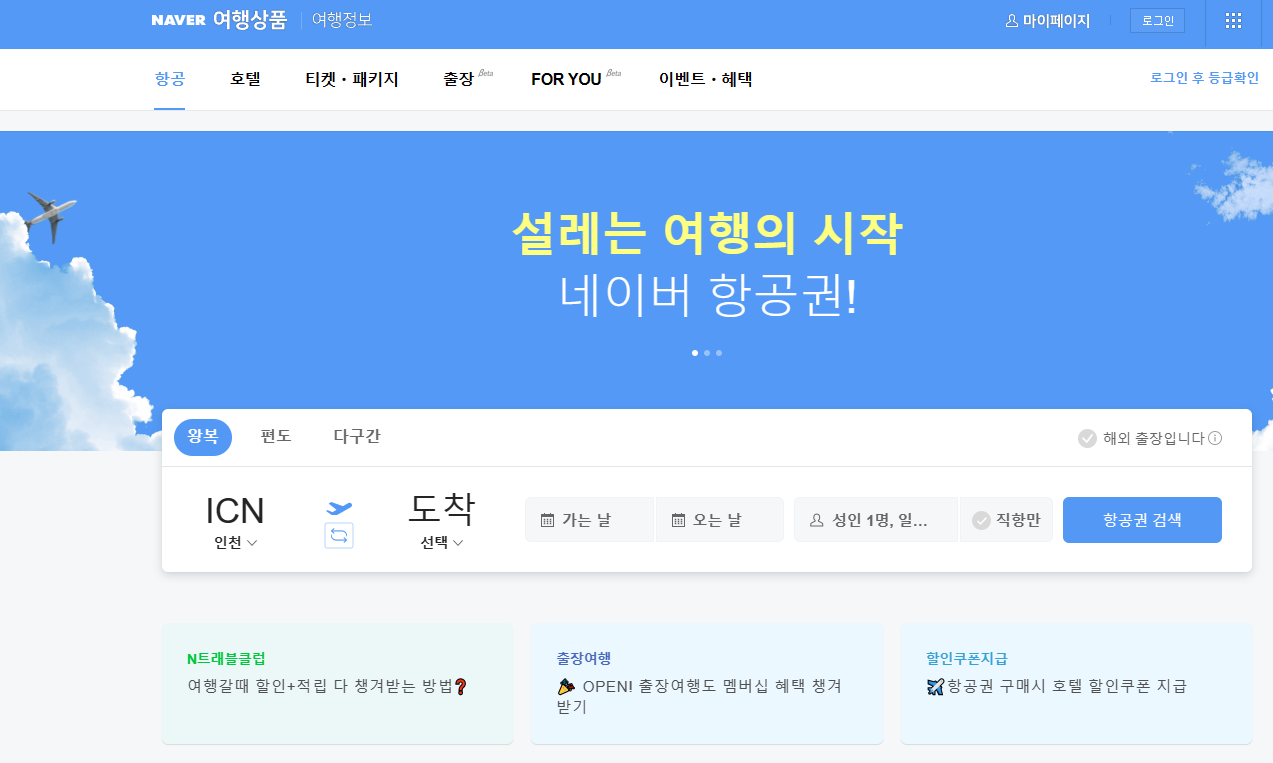Image resolution: width=1273 pixels, height=763 pixels.
Task: Swap departure and arrival airports
Action: pos(339,535)
